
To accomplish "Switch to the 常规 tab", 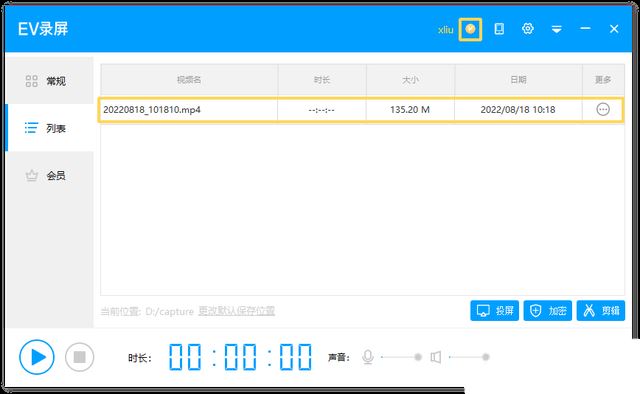I will point(49,81).
